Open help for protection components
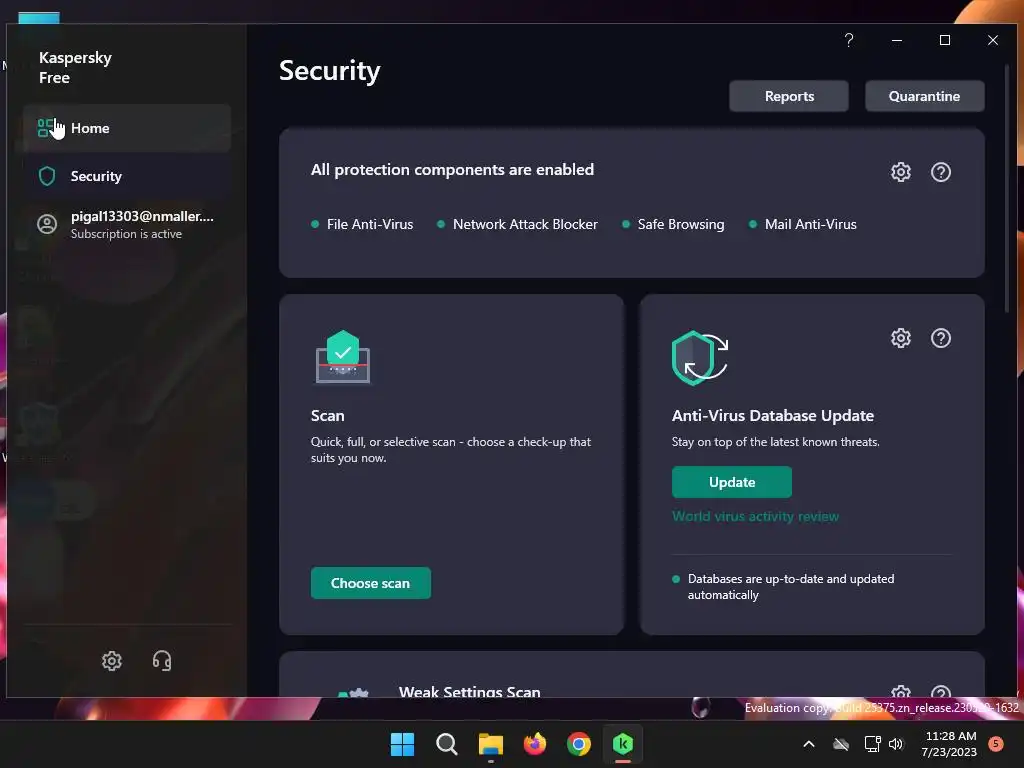The height and width of the screenshot is (768, 1024). [941, 172]
